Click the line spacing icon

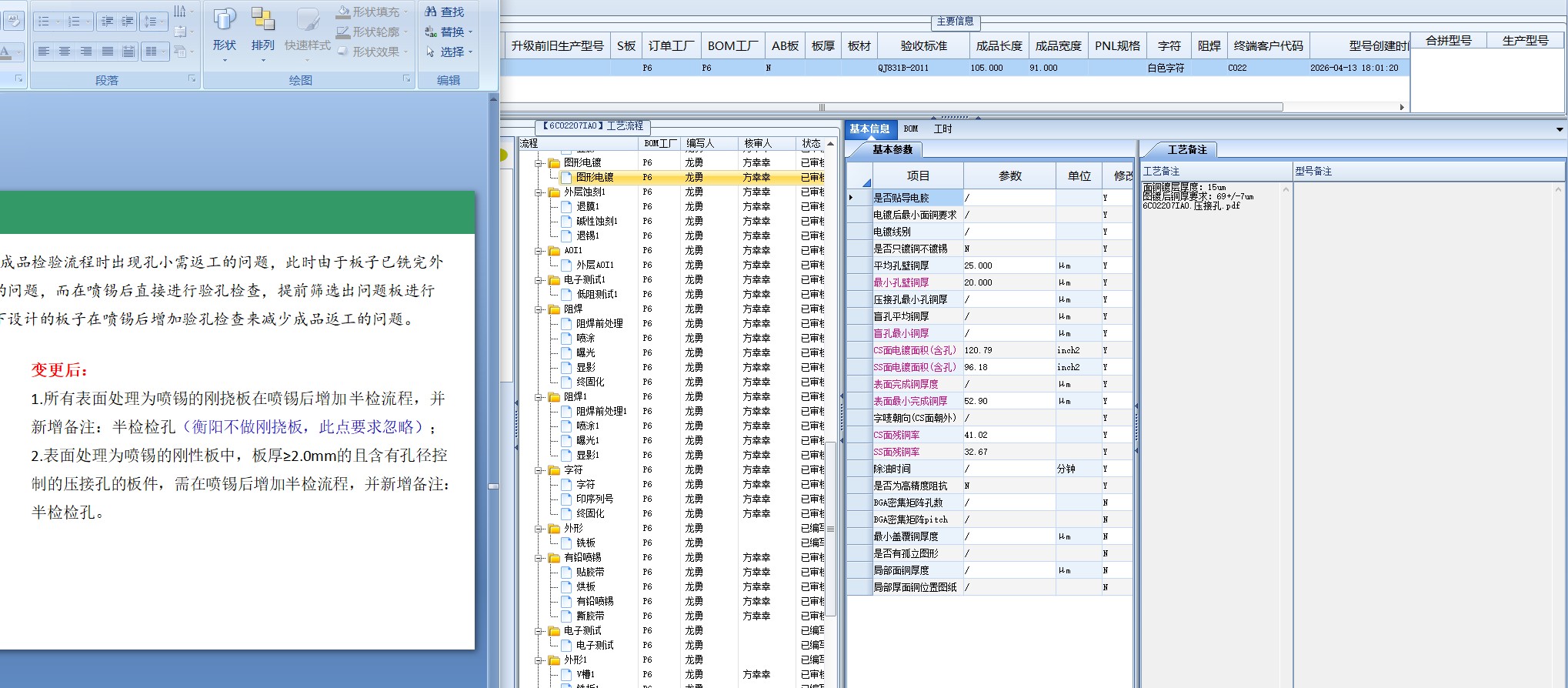pyautogui.click(x=151, y=22)
